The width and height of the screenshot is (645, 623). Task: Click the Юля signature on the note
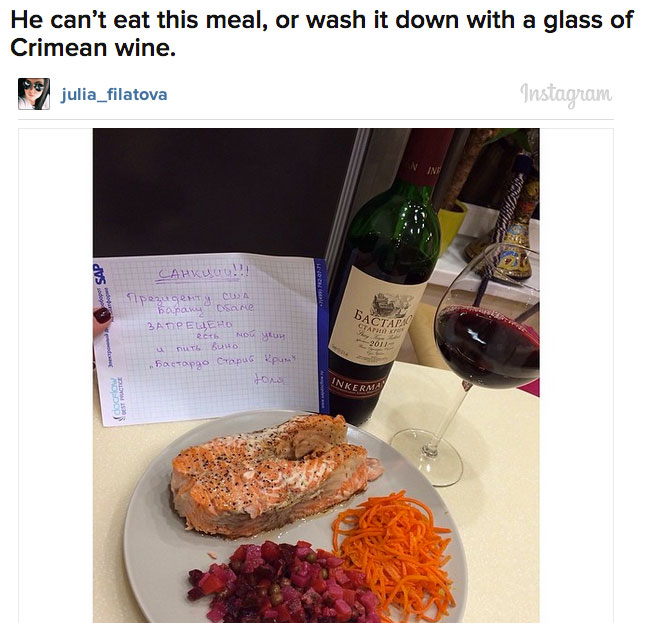click(x=269, y=379)
